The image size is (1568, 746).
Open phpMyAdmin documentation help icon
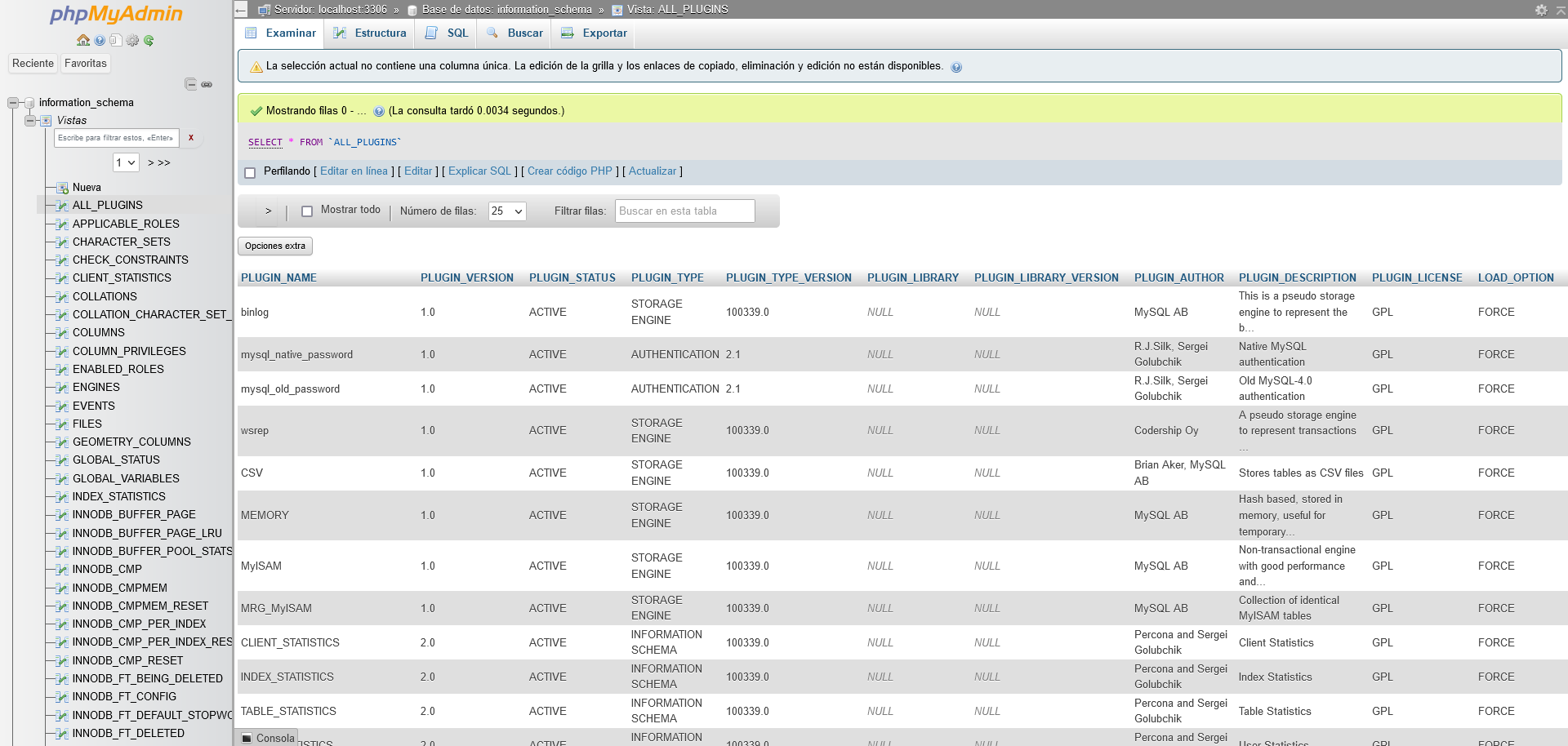(x=100, y=40)
